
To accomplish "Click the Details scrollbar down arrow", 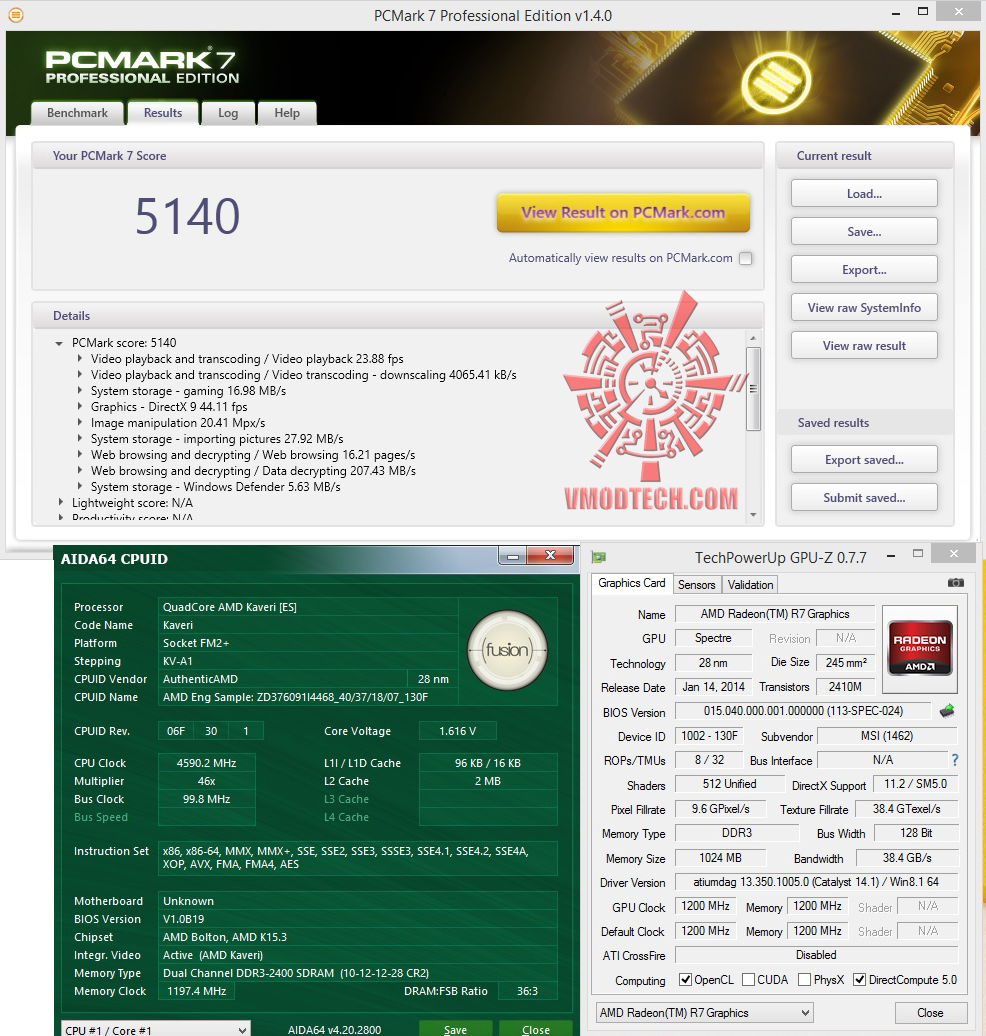I will [753, 515].
